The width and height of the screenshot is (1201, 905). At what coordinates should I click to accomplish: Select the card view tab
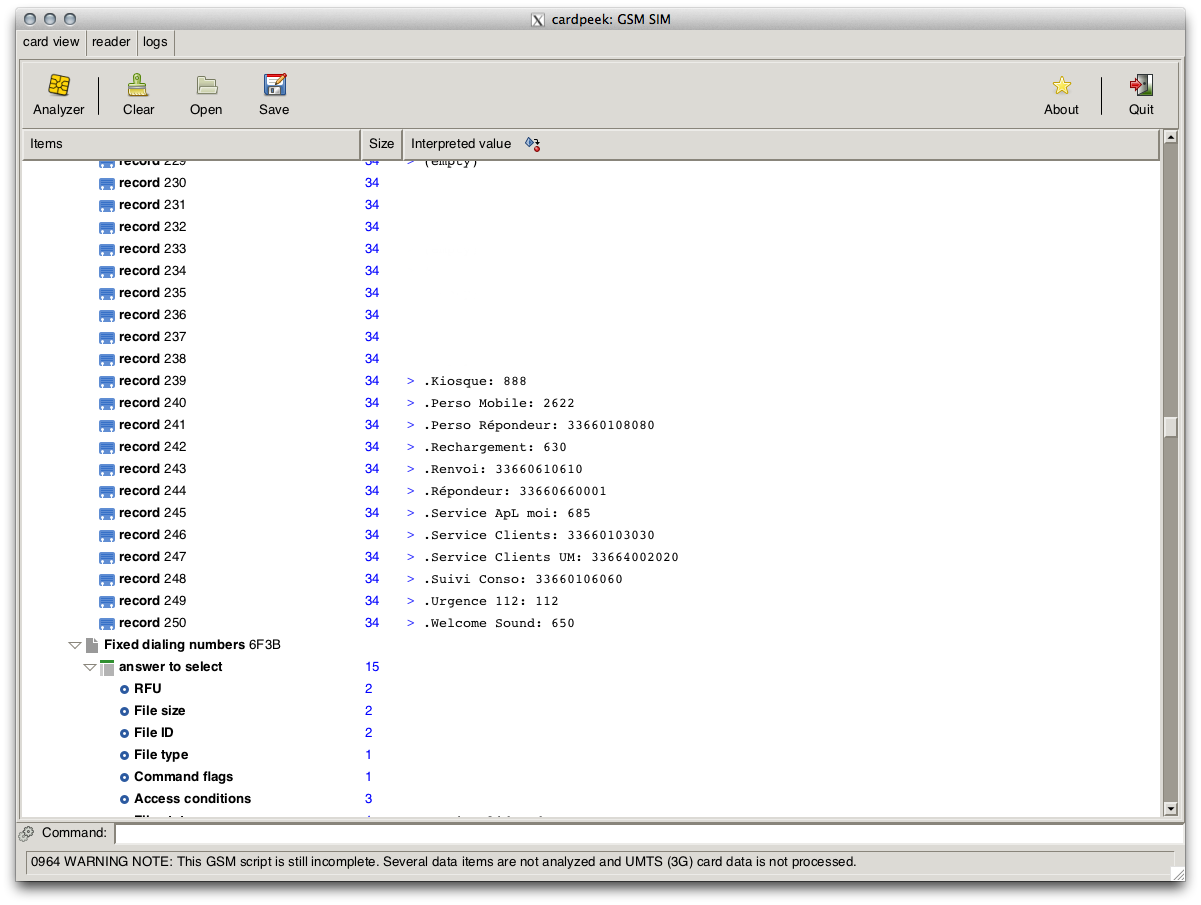(x=51, y=42)
